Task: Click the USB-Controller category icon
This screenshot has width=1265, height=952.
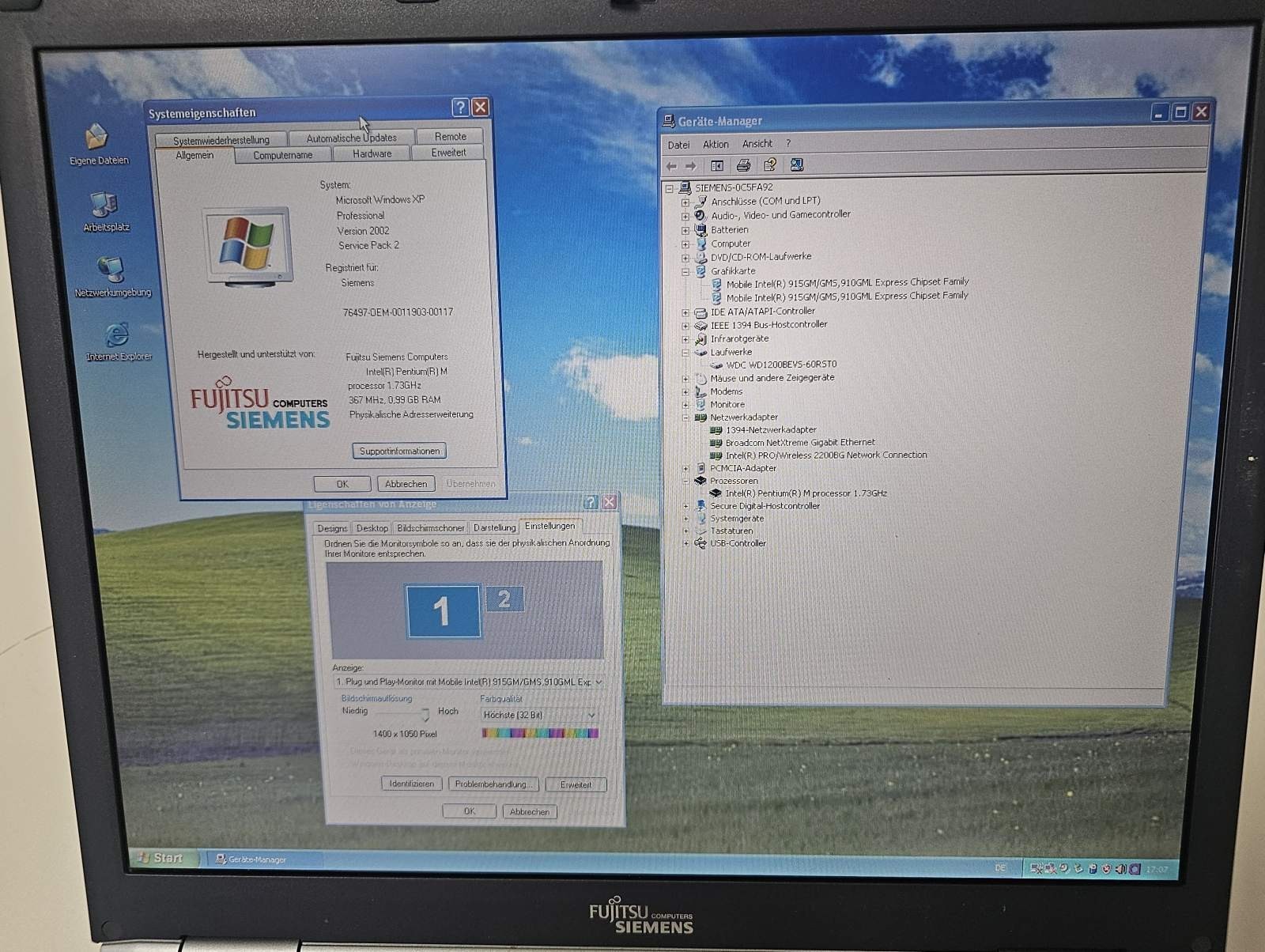Action: tap(700, 543)
